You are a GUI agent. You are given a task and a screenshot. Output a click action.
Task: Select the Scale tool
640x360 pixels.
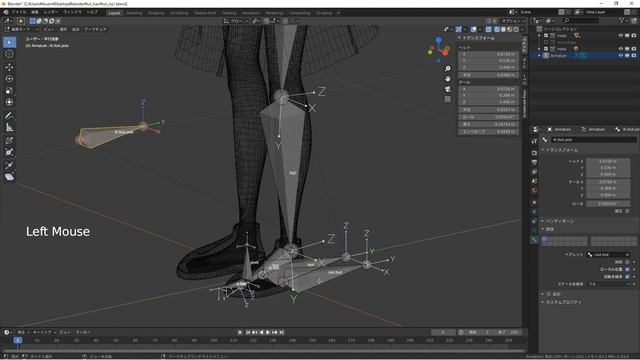coord(9,91)
